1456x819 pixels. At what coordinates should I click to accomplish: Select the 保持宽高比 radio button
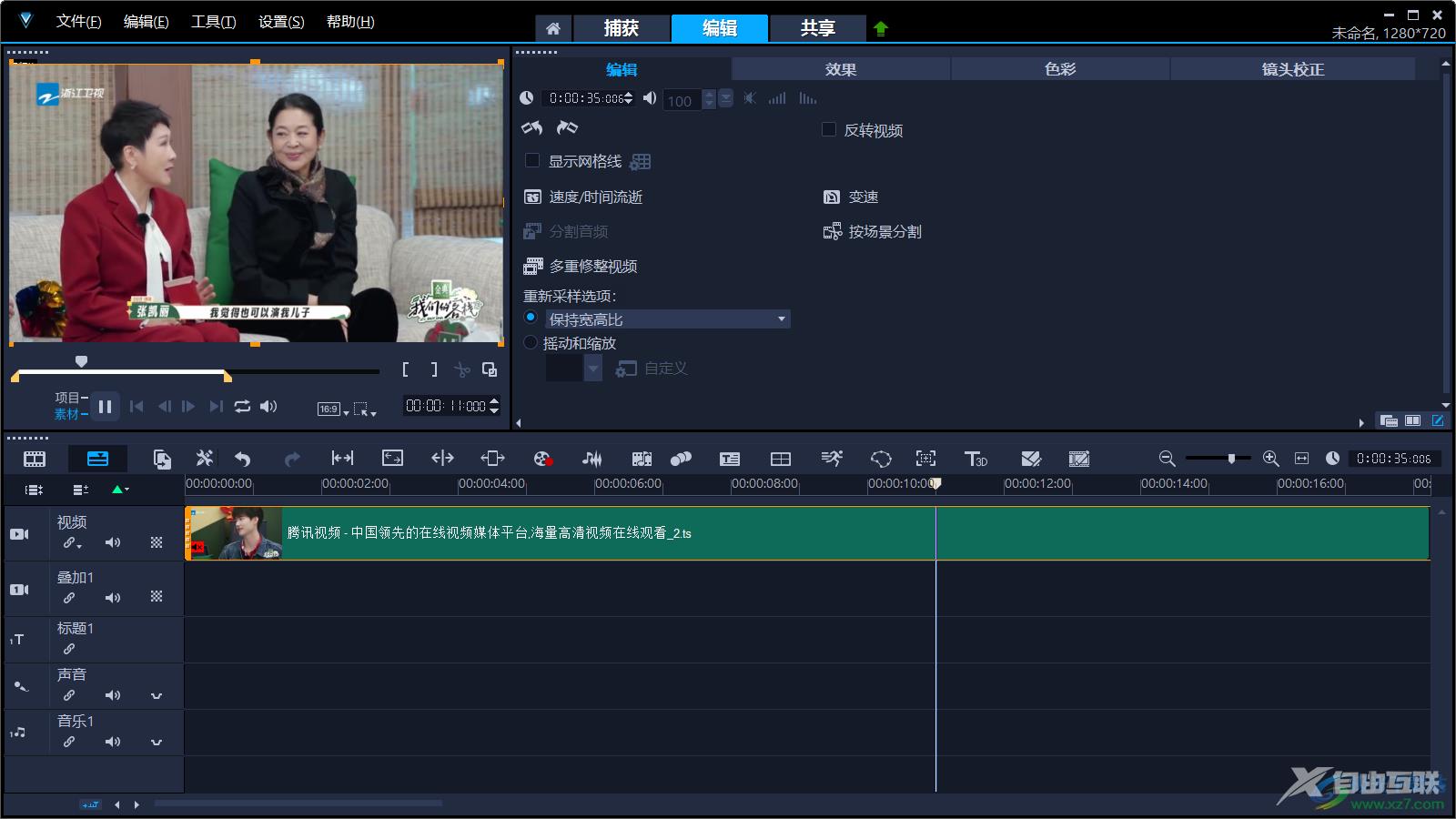pos(531,318)
